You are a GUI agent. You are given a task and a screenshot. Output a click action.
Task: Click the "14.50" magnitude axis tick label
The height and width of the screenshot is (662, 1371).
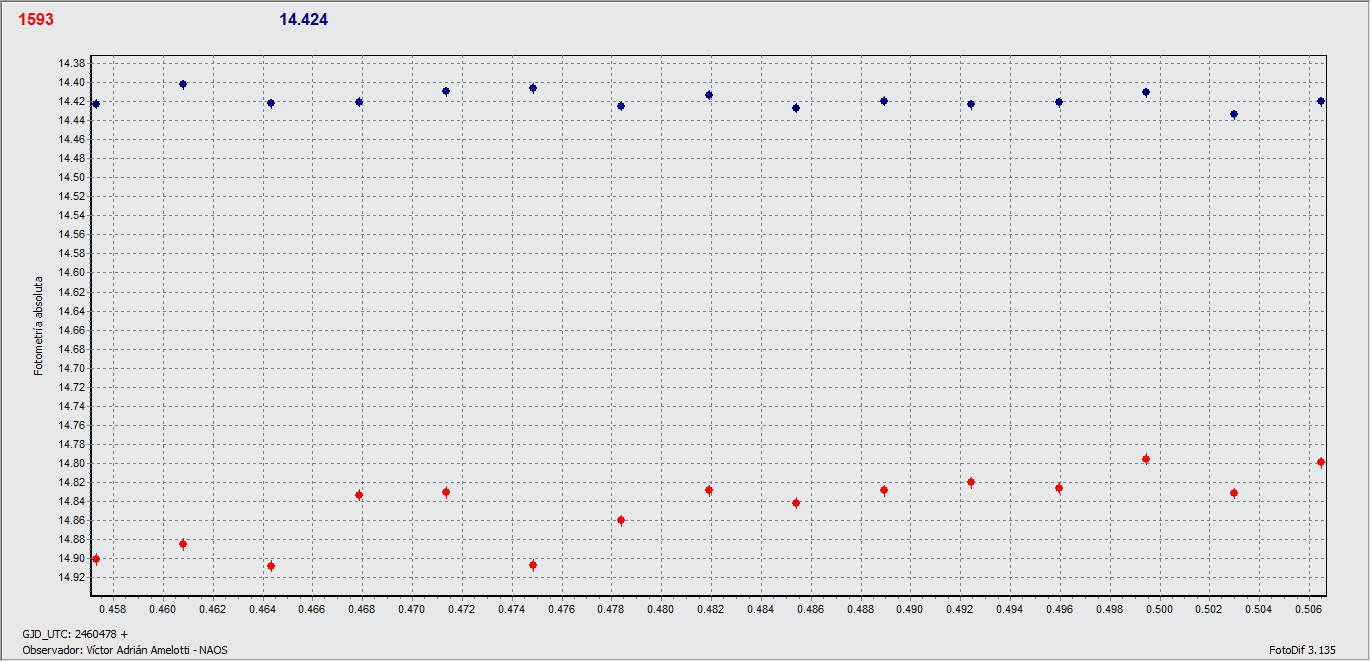click(x=71, y=177)
